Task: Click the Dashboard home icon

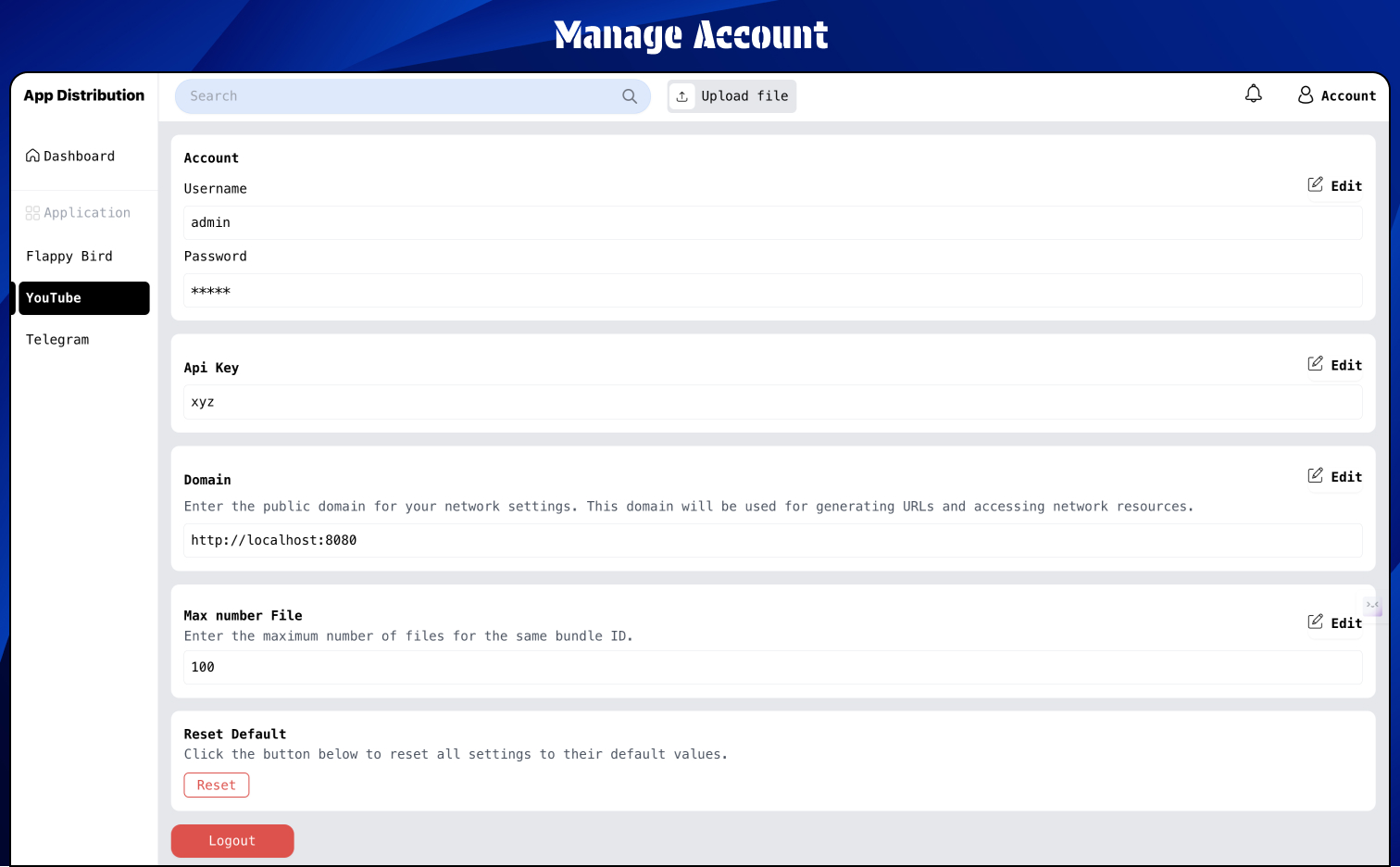Action: point(32,156)
